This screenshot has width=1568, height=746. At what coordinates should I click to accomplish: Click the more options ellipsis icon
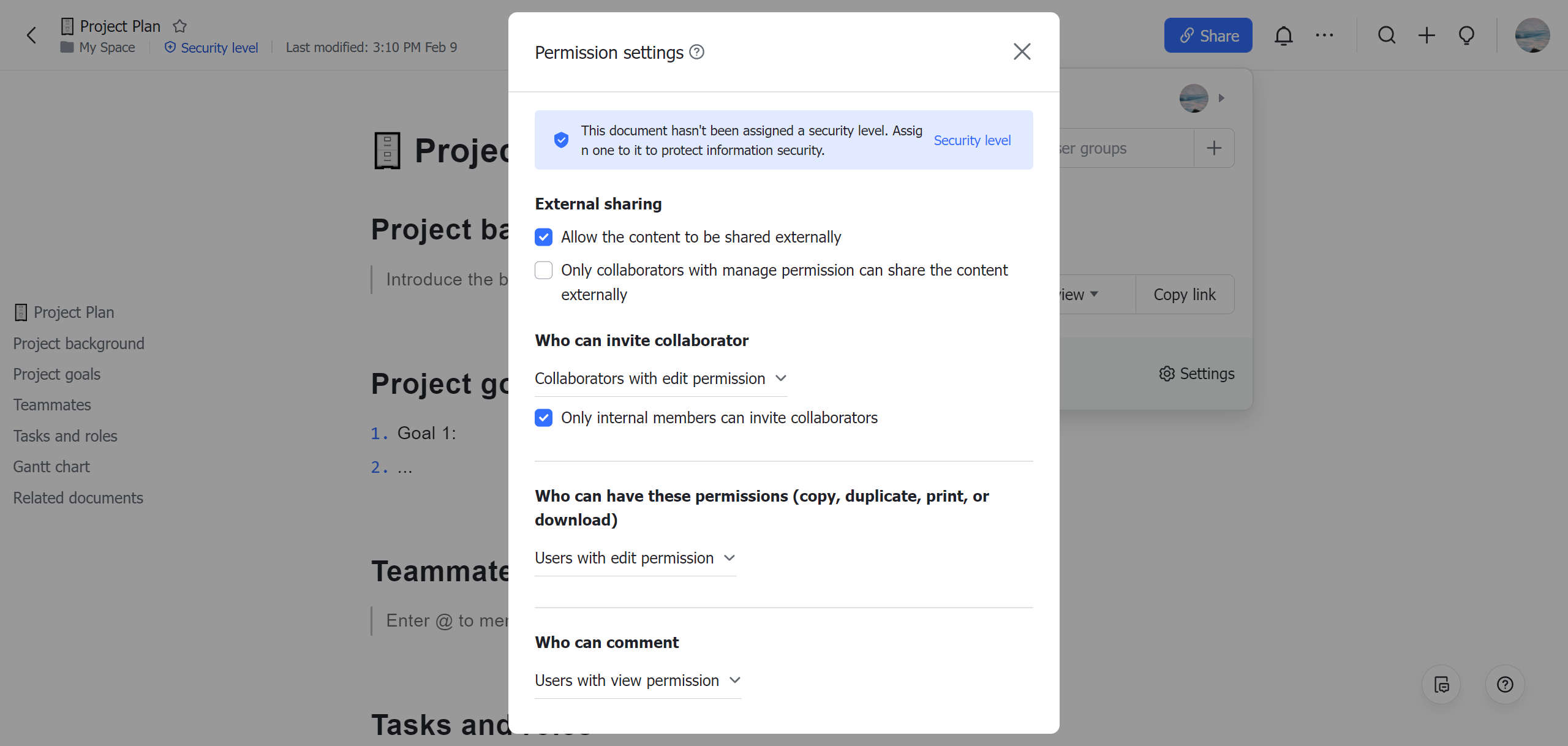pyautogui.click(x=1325, y=35)
